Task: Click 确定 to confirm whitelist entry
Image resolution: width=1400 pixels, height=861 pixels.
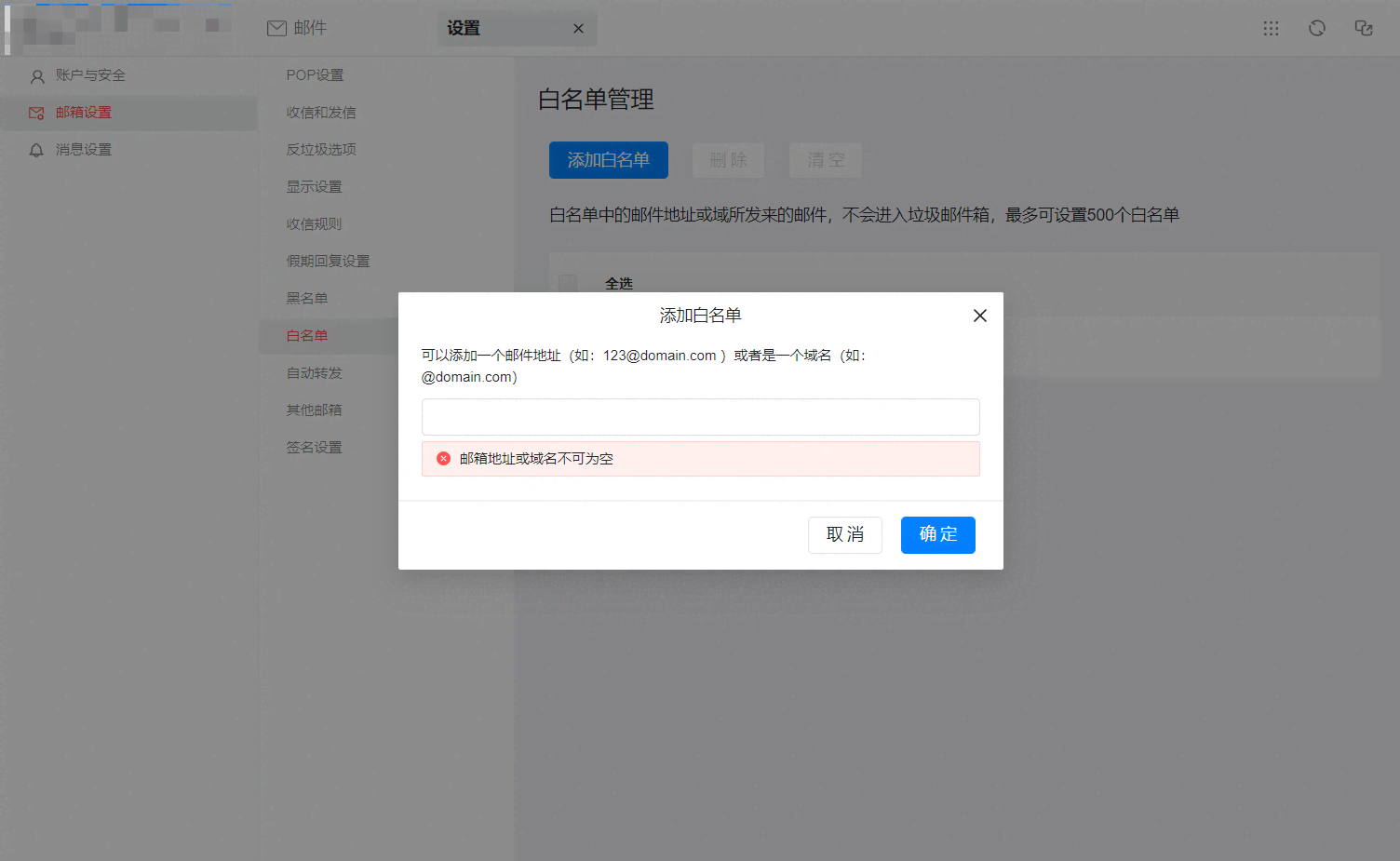Action: click(x=937, y=534)
